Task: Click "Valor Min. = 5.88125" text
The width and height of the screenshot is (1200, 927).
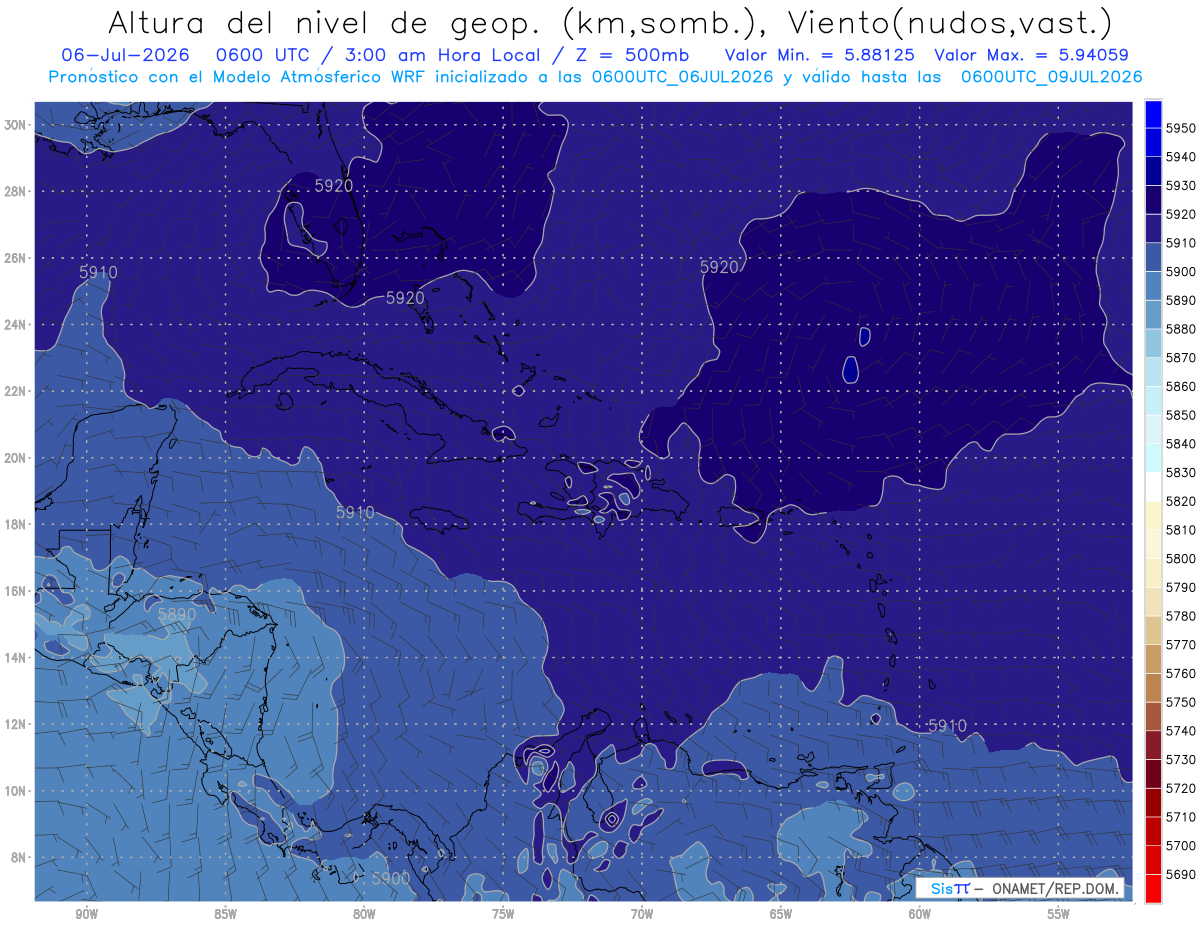Action: (x=820, y=55)
